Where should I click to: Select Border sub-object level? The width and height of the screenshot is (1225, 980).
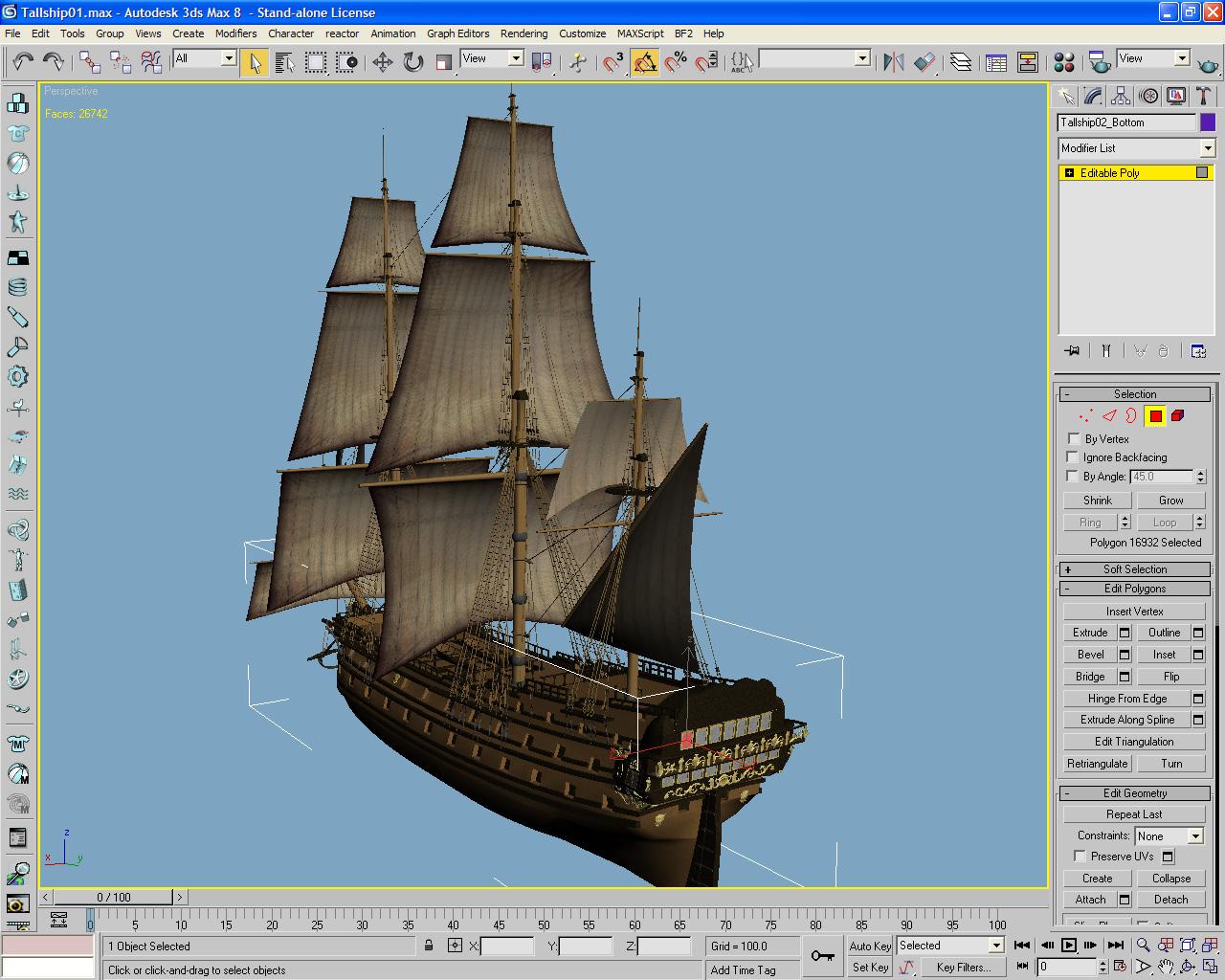coord(1131,415)
